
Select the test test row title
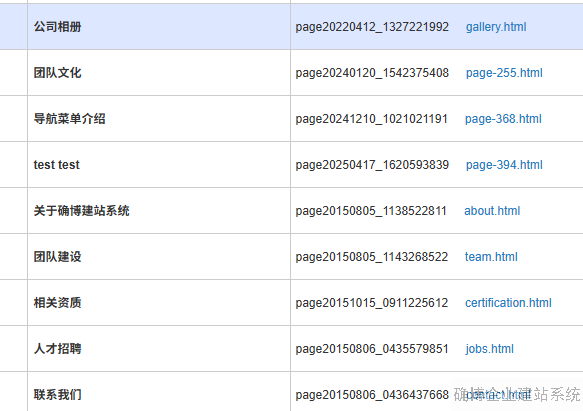coord(57,165)
